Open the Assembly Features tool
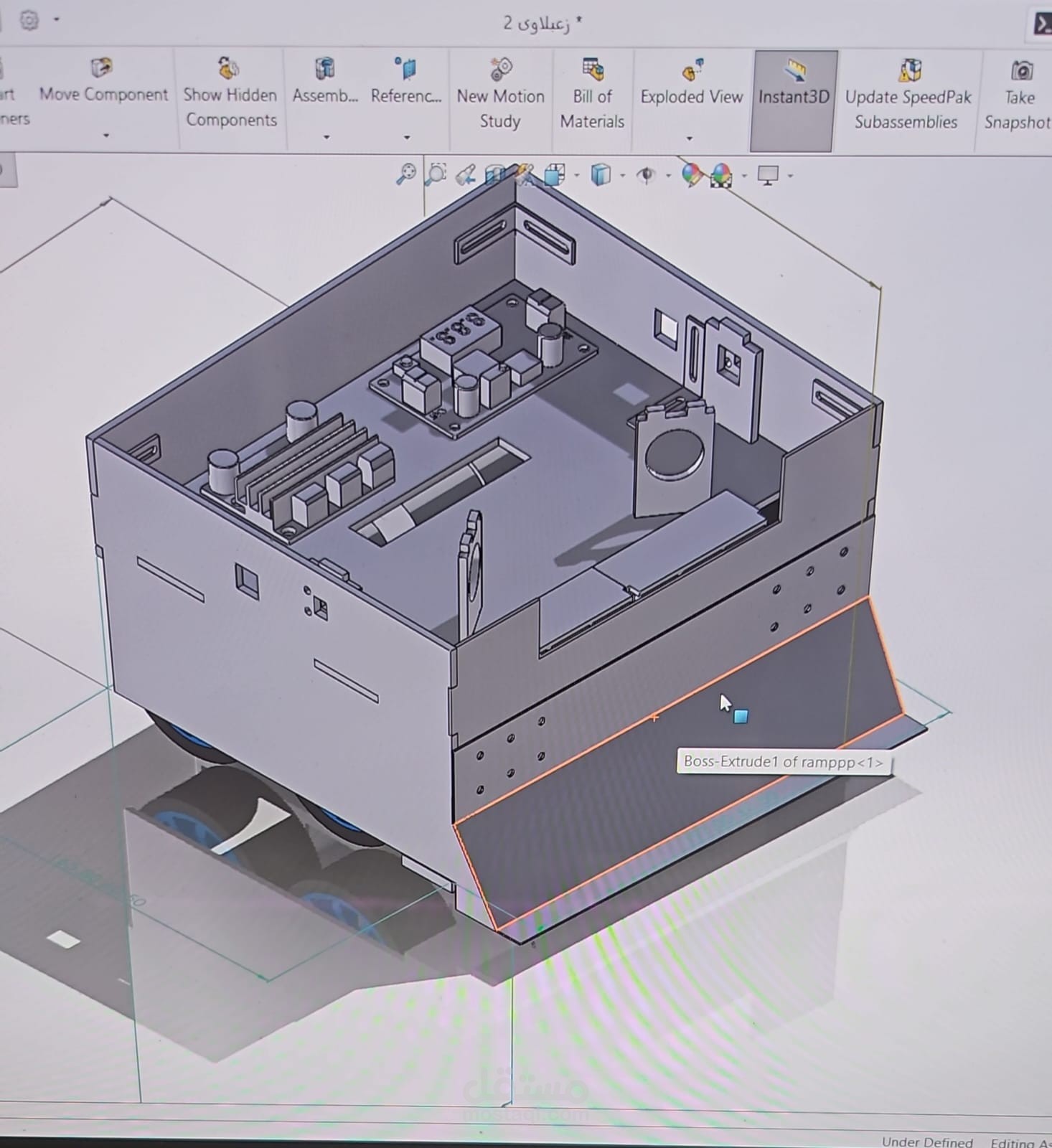Screen dimensions: 1052x1148 pos(325,83)
